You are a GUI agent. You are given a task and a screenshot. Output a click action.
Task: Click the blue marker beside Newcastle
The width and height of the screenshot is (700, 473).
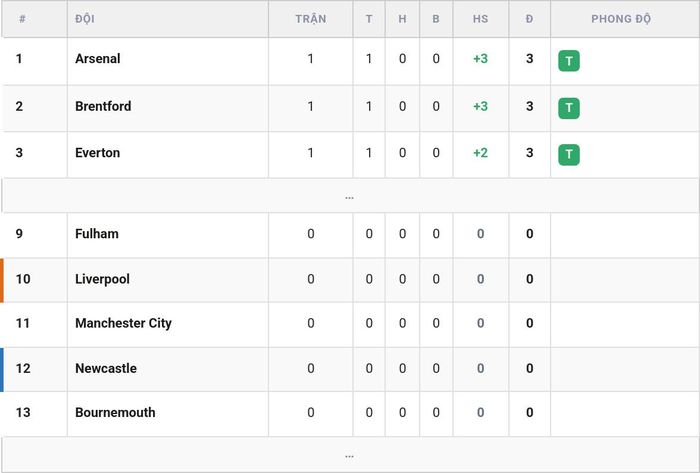[x=2, y=369]
